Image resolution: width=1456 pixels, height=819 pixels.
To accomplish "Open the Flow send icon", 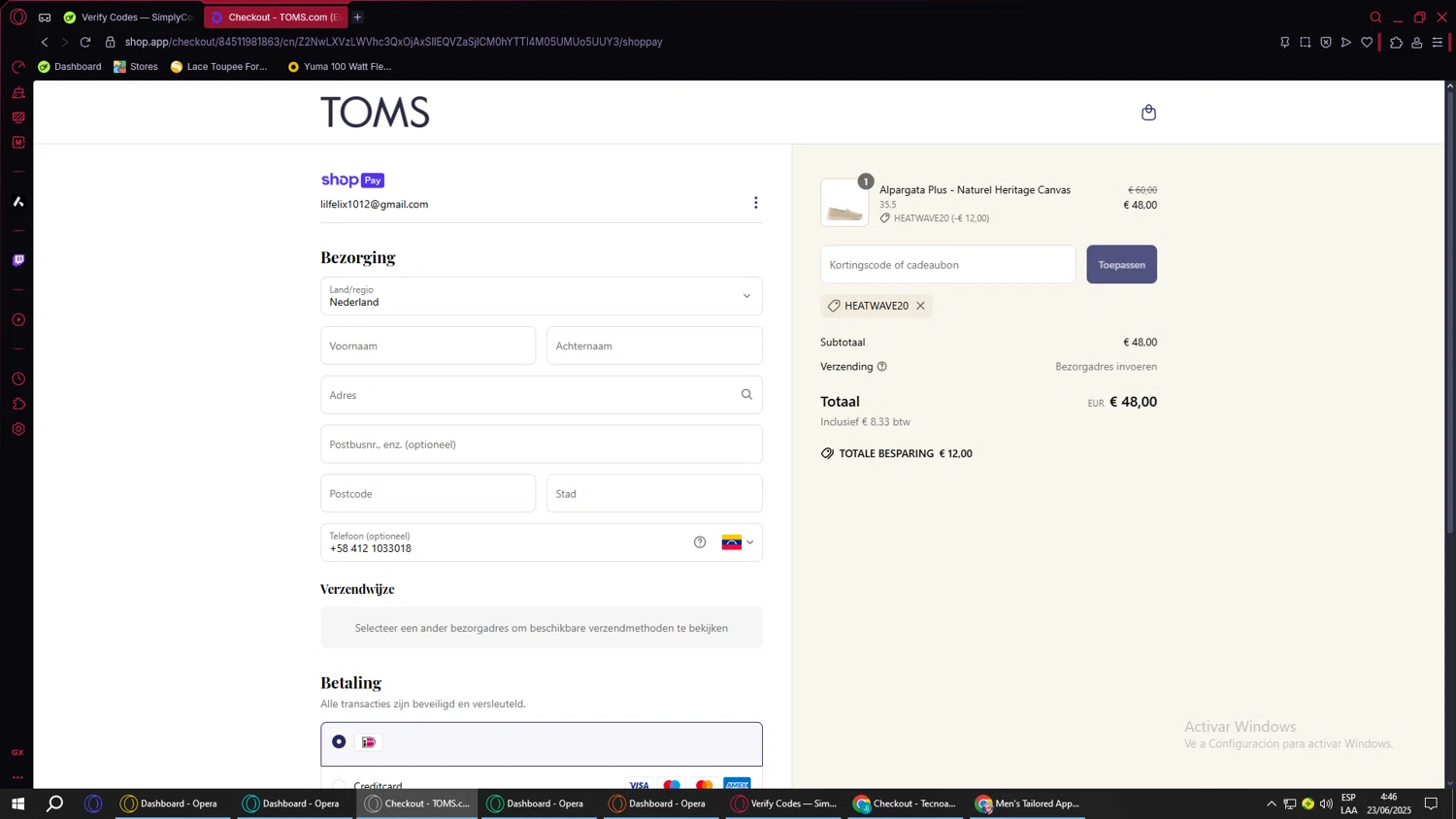I will (x=1345, y=42).
